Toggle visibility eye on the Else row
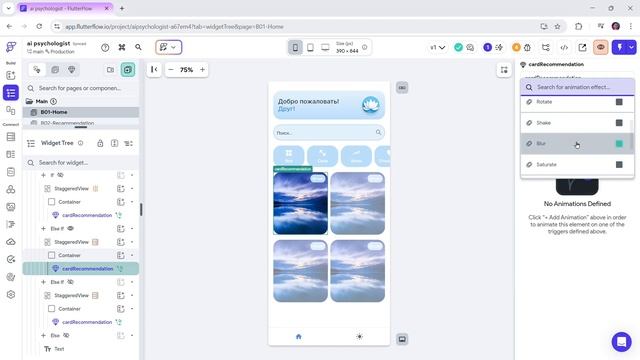 66,336
